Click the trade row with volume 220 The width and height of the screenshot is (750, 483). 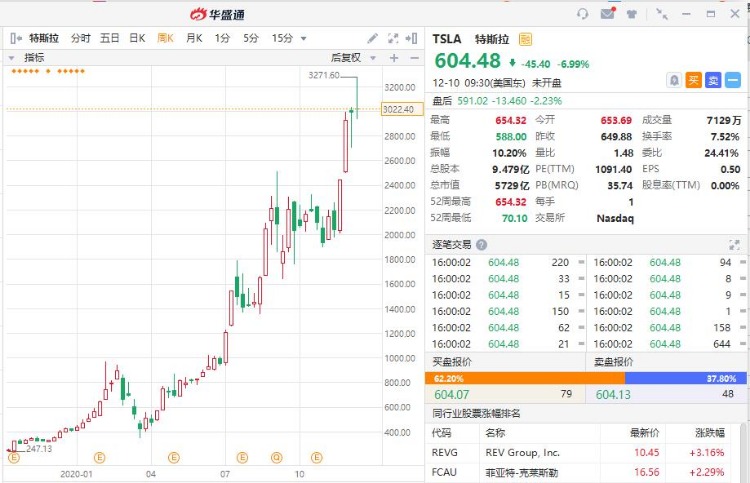(x=508, y=263)
